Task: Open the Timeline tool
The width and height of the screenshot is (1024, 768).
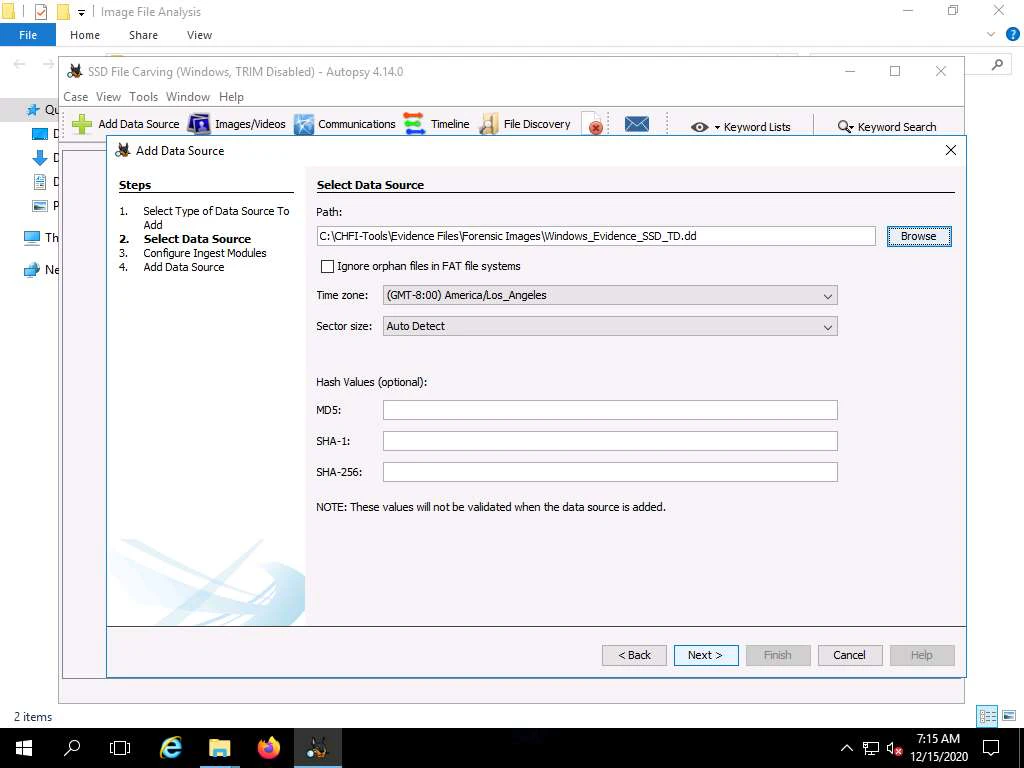Action: (437, 124)
